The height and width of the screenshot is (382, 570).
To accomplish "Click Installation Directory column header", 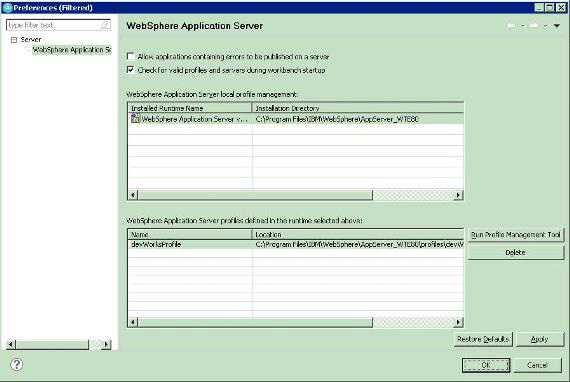I will point(358,108).
